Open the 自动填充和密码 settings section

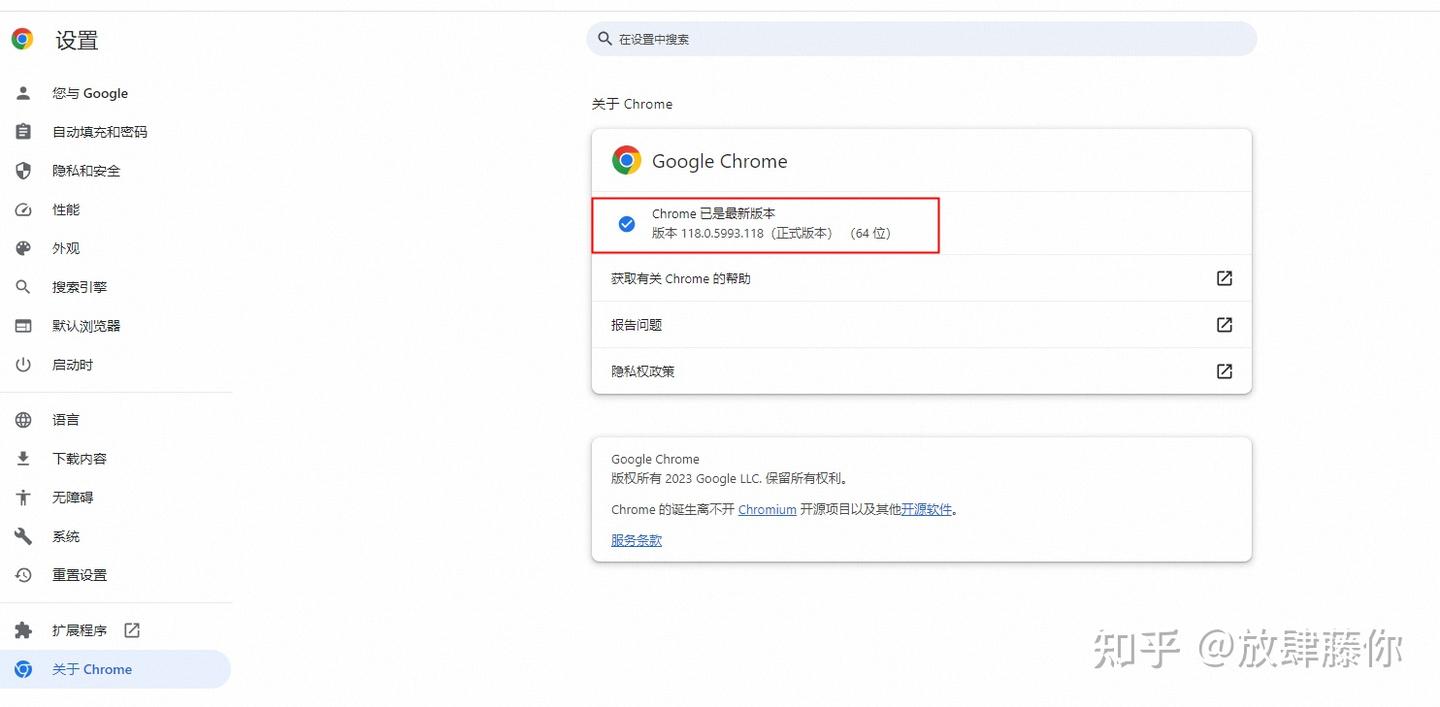coord(100,131)
